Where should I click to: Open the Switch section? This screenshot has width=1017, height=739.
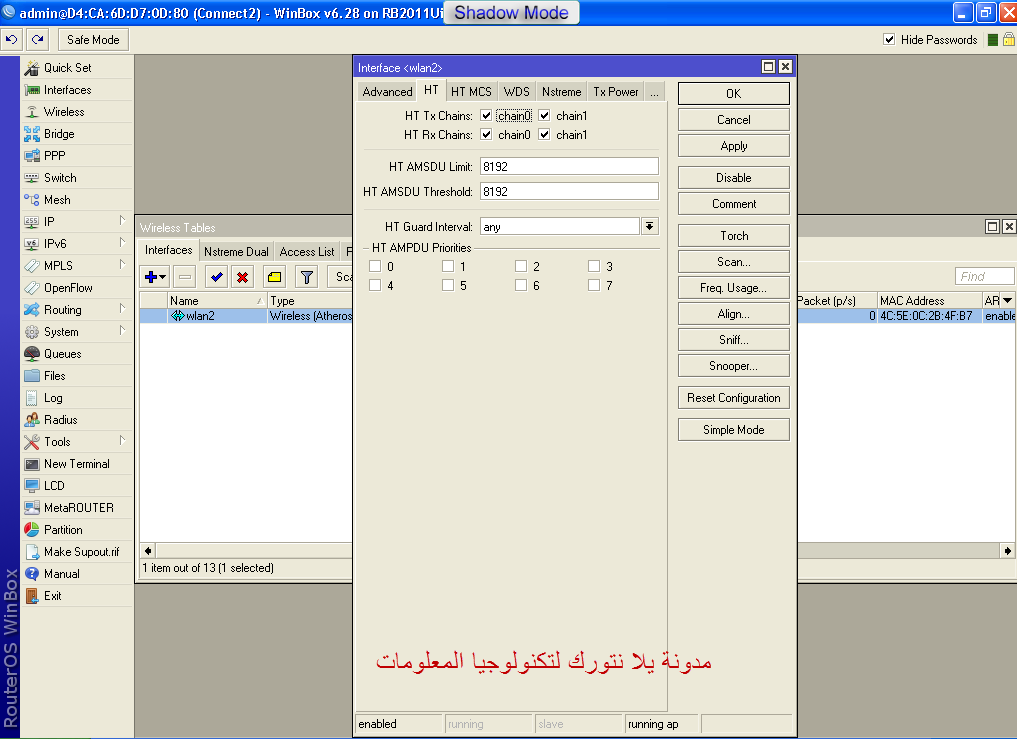60,178
